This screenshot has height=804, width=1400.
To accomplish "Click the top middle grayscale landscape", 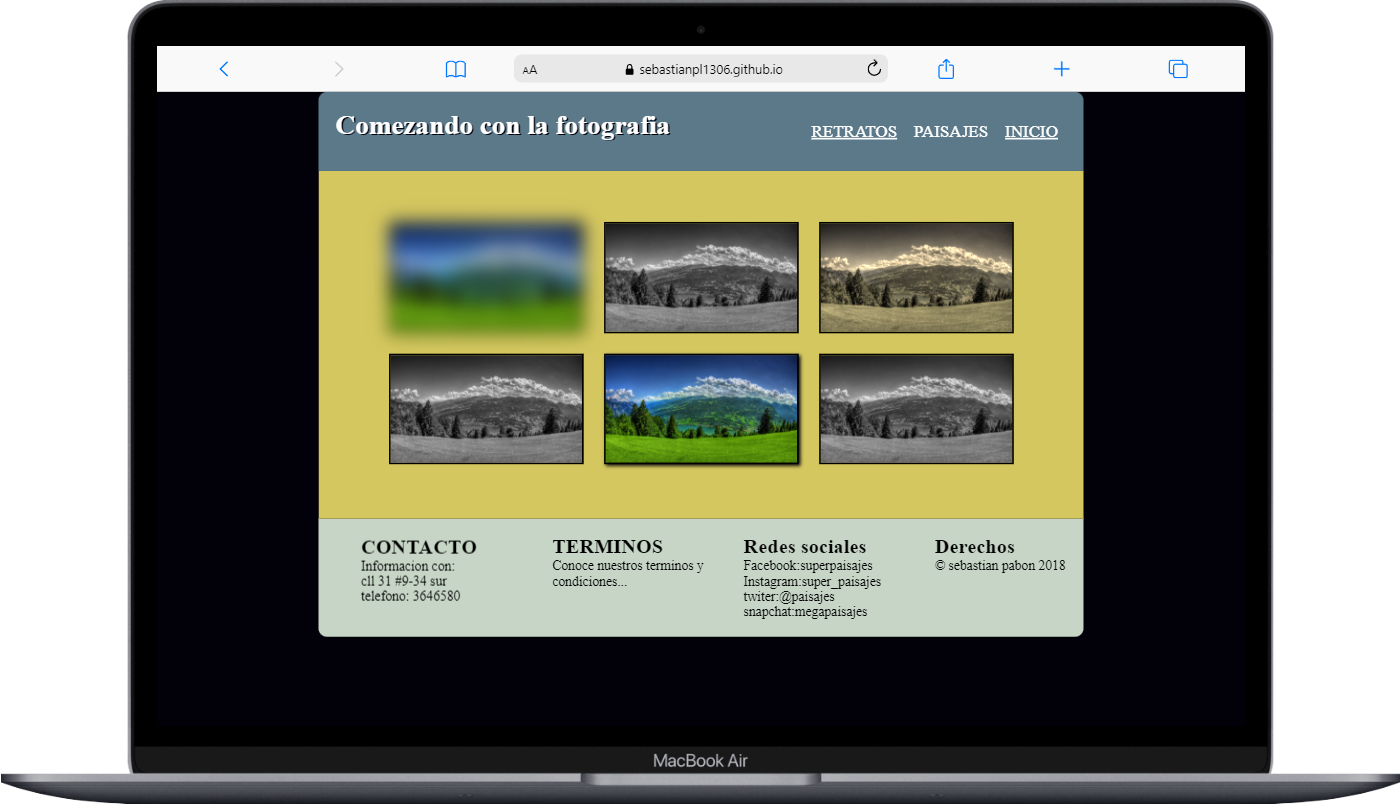I will click(701, 277).
